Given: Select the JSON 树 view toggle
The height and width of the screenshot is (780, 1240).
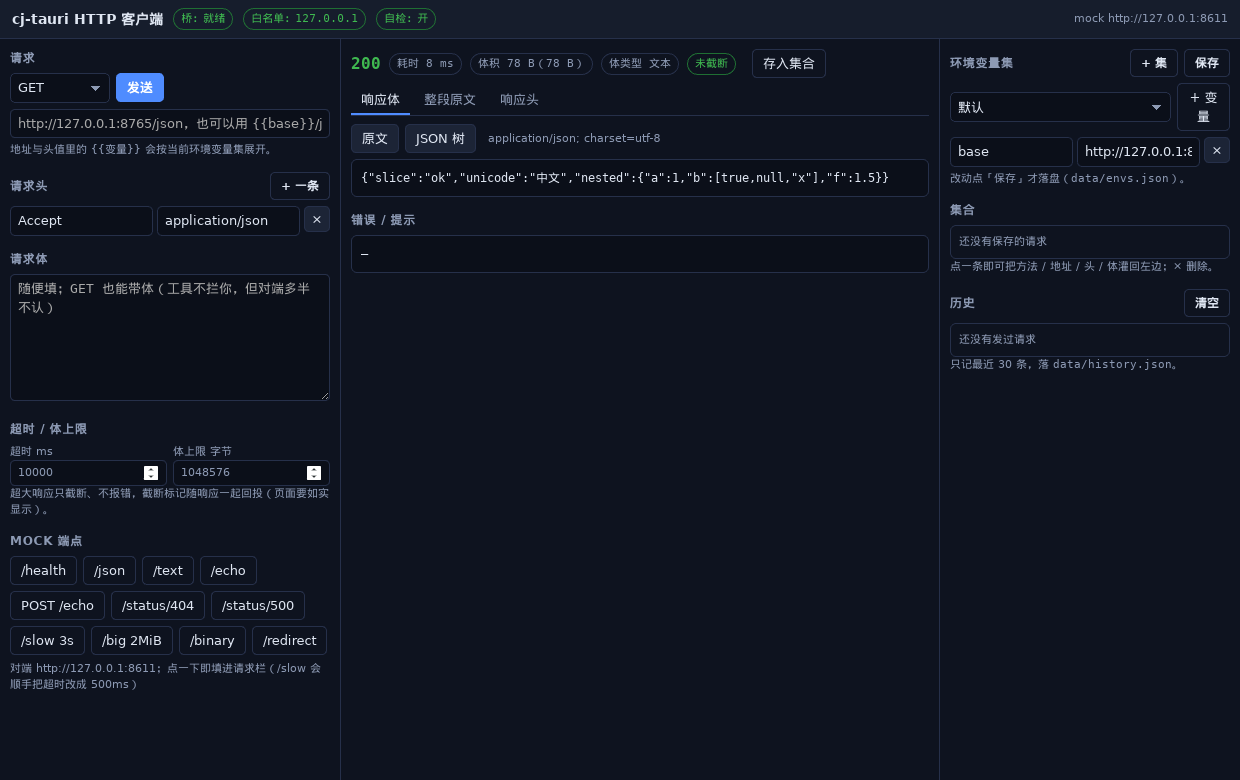Looking at the screenshot, I should [441, 139].
